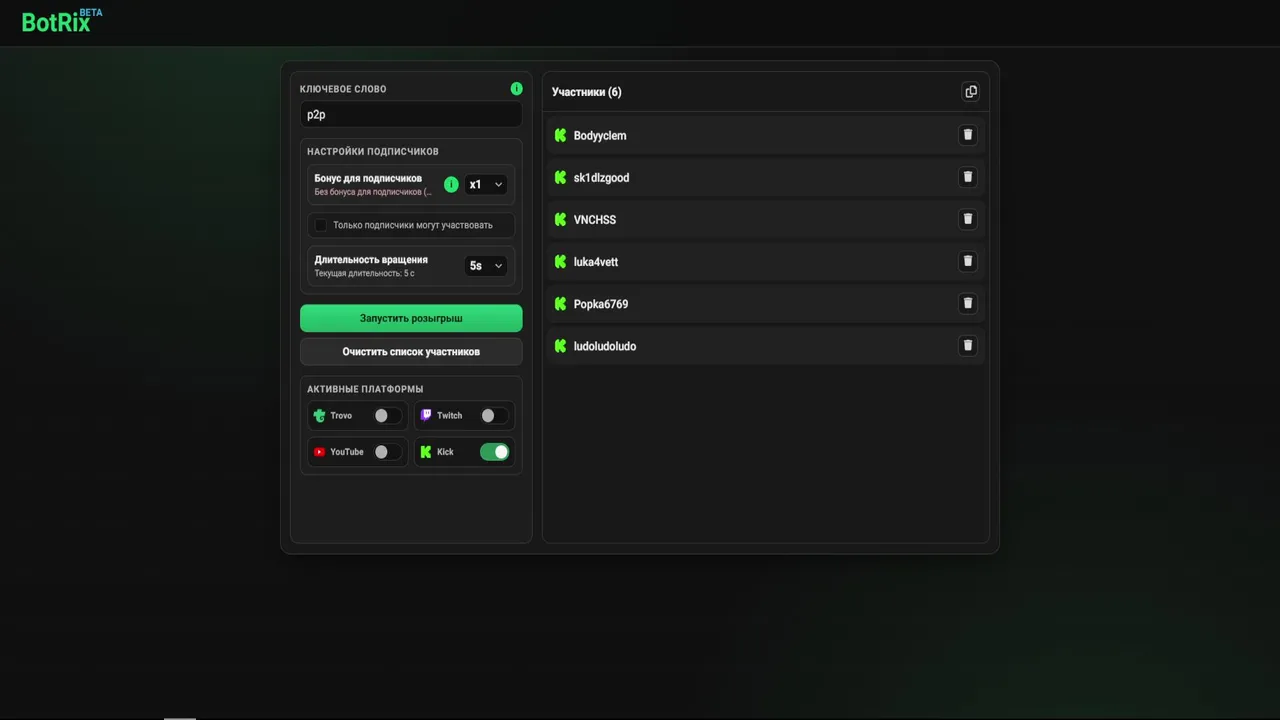Enable the Twitch platform toggle
This screenshot has width=1280, height=720.
(x=494, y=416)
